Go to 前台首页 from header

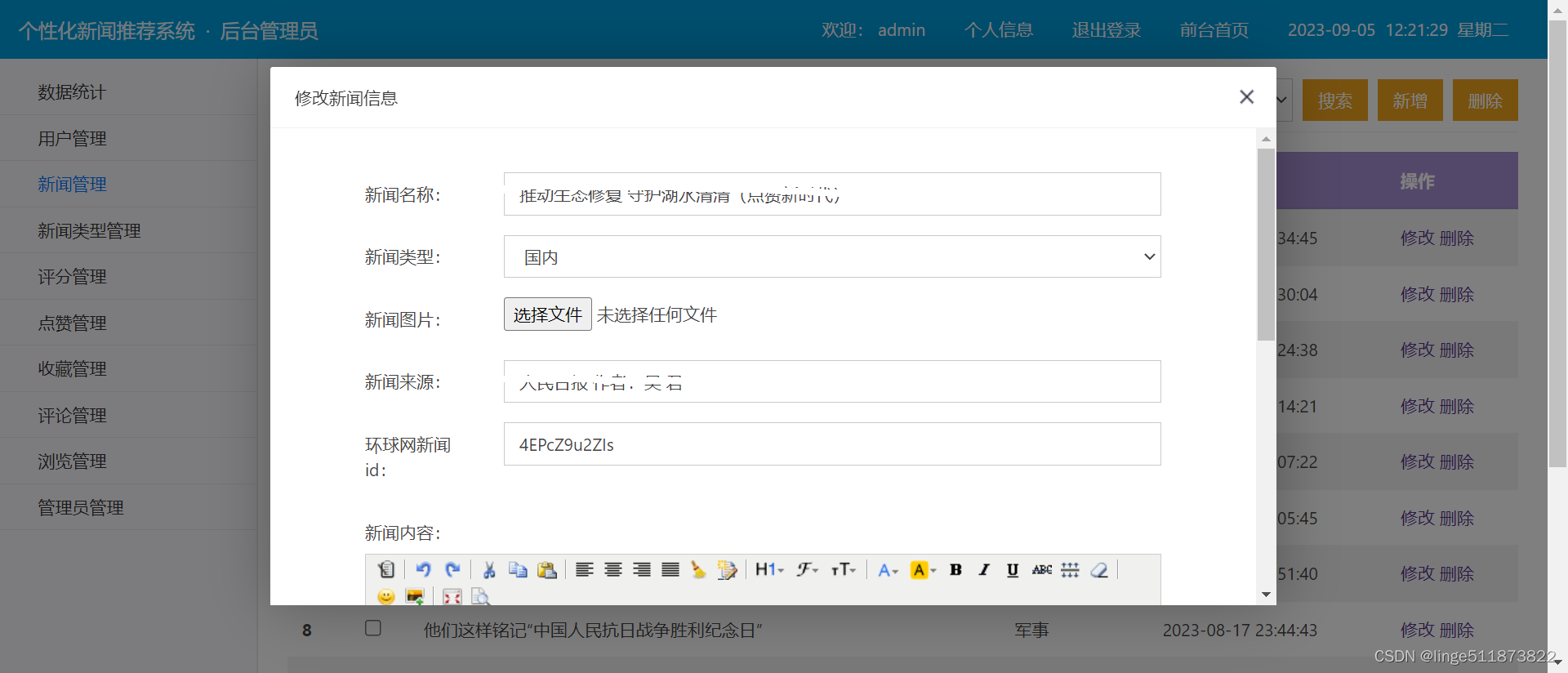click(1214, 30)
